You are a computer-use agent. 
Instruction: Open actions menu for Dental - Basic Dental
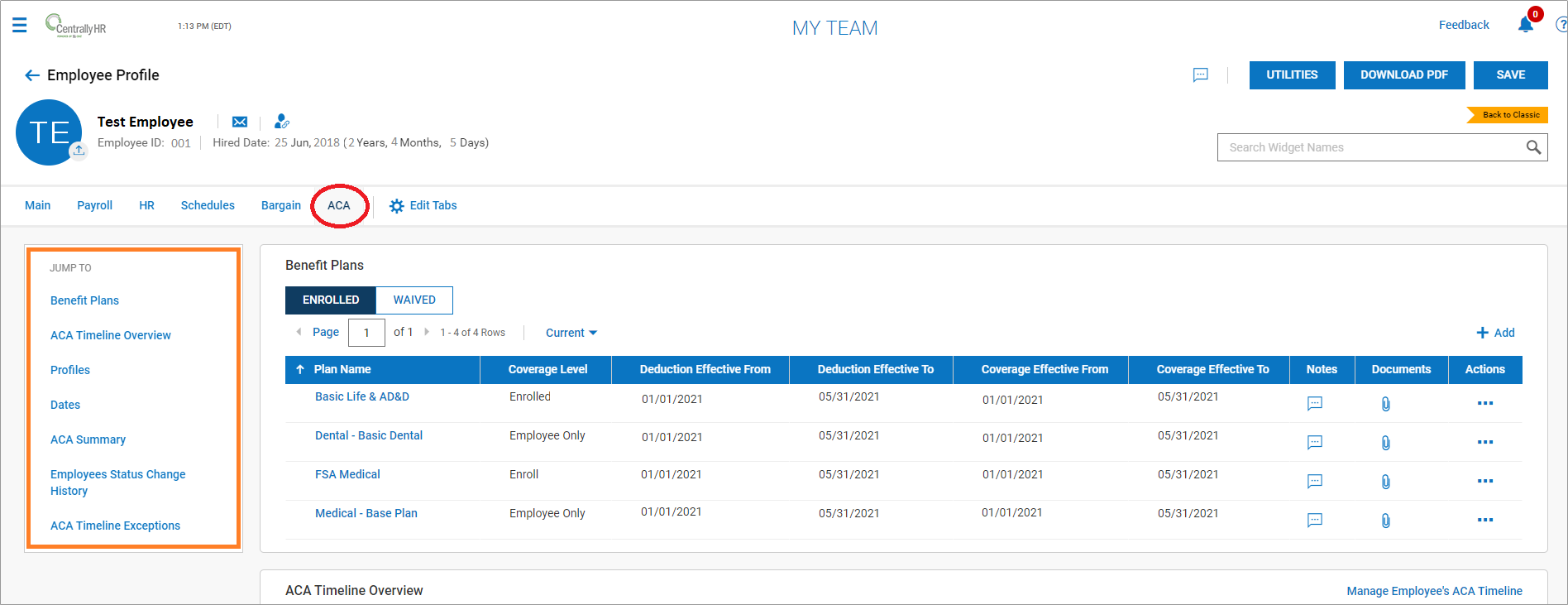coord(1485,442)
